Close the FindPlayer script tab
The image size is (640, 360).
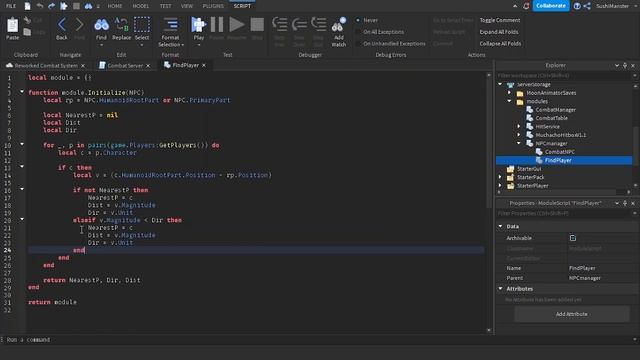pyautogui.click(x=204, y=65)
